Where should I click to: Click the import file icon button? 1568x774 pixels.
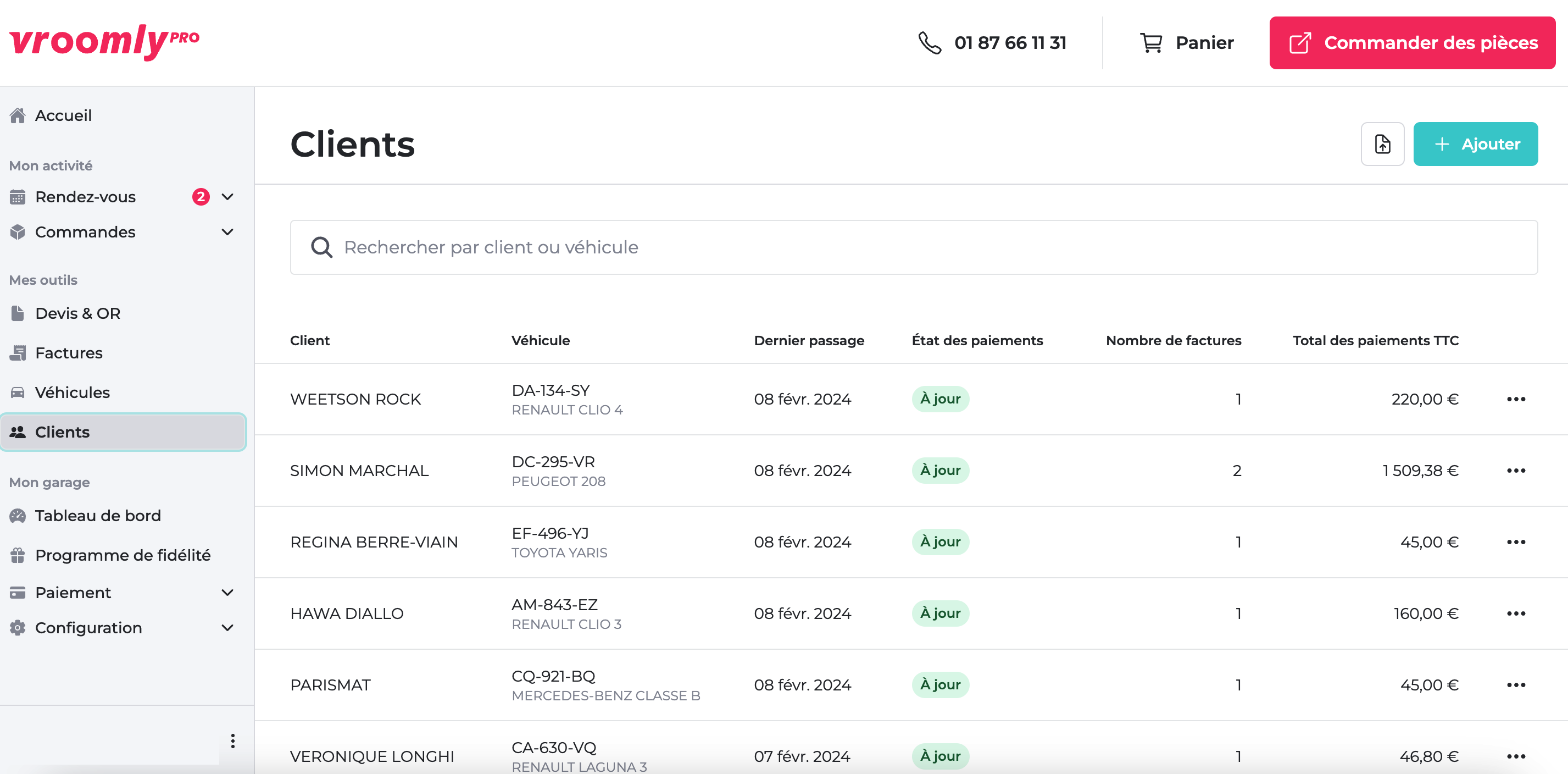pos(1382,145)
